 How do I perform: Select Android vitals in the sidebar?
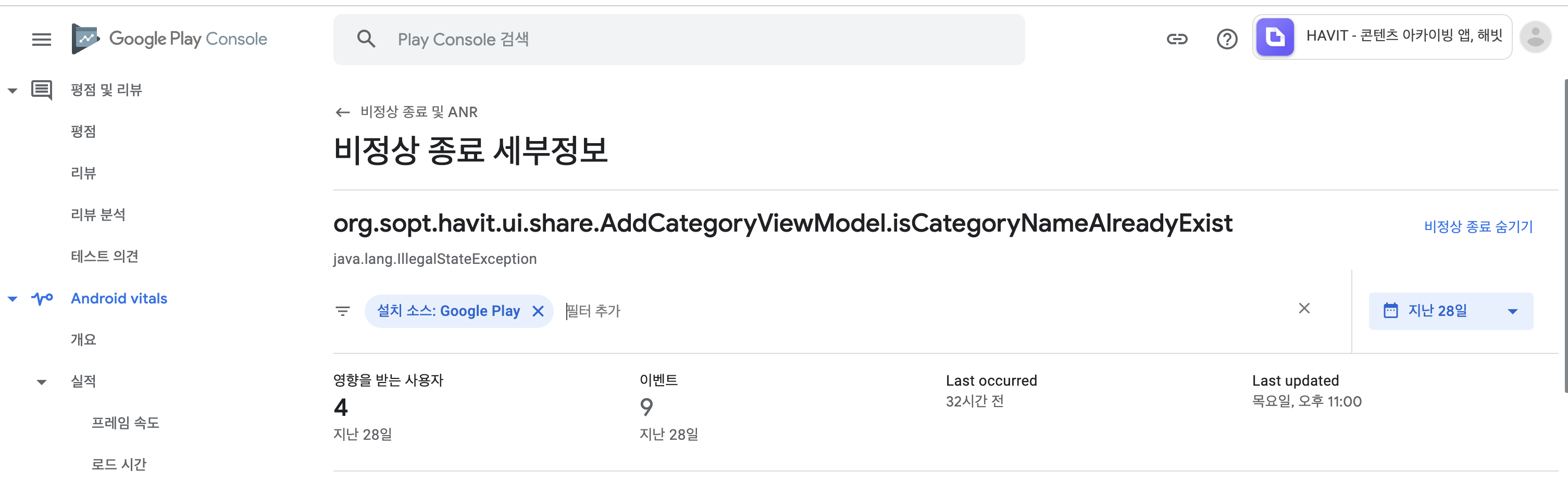[x=119, y=298]
